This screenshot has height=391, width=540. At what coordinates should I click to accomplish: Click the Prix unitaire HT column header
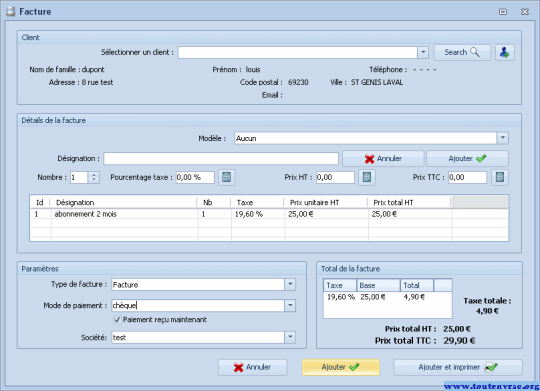[x=326, y=203]
